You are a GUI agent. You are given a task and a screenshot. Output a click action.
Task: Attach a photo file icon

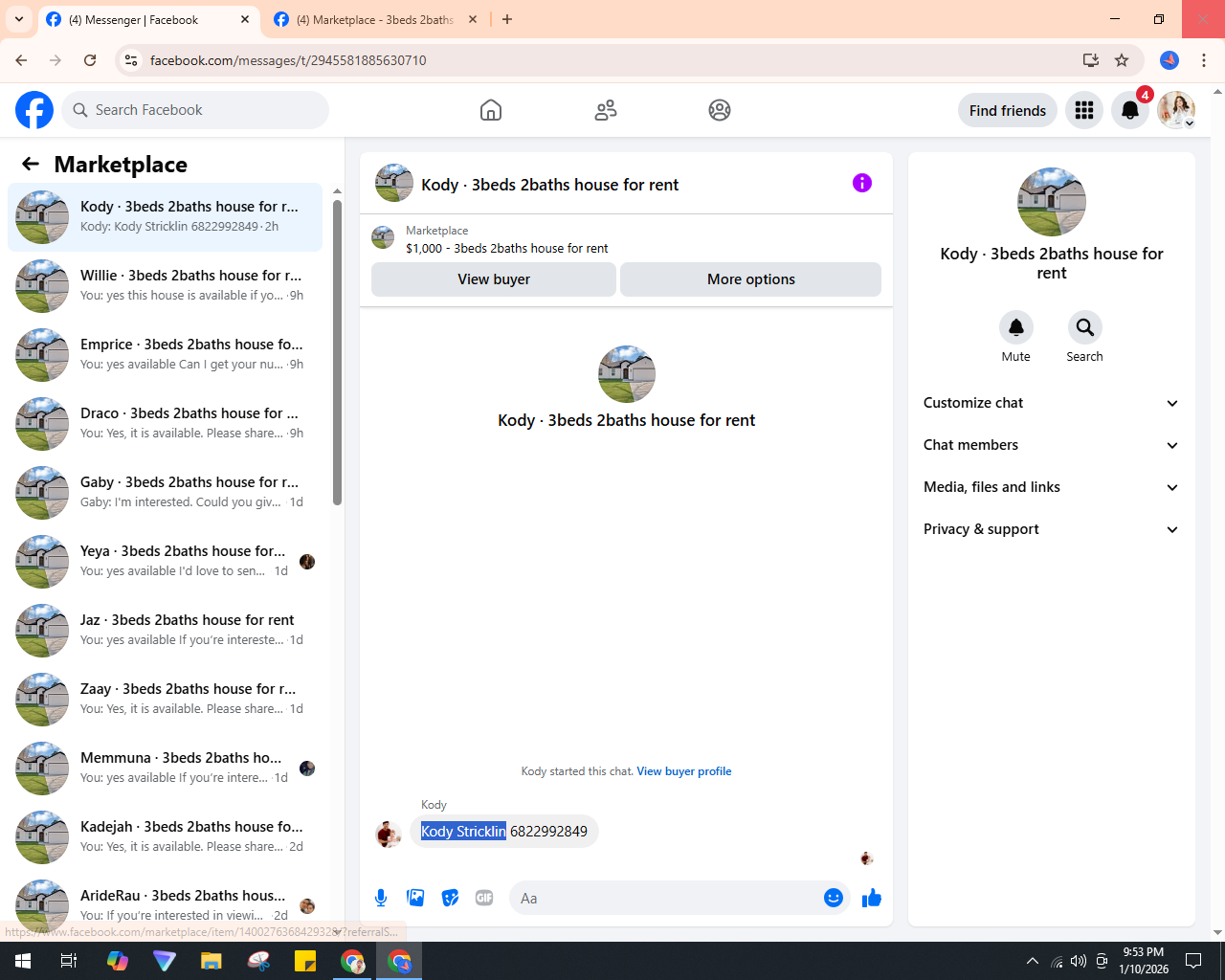tap(415, 898)
